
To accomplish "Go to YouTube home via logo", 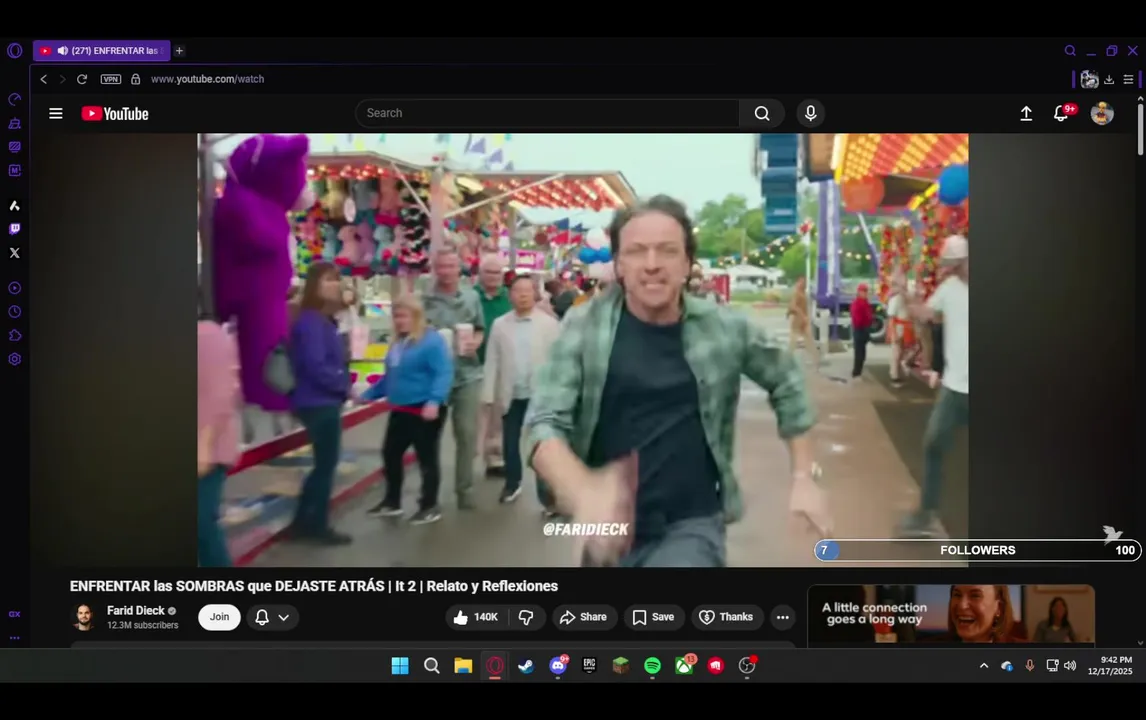I will [x=115, y=113].
